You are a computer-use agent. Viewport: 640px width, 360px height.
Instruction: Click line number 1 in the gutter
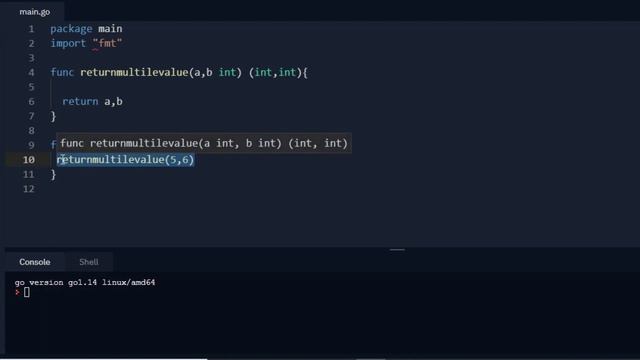(x=31, y=29)
